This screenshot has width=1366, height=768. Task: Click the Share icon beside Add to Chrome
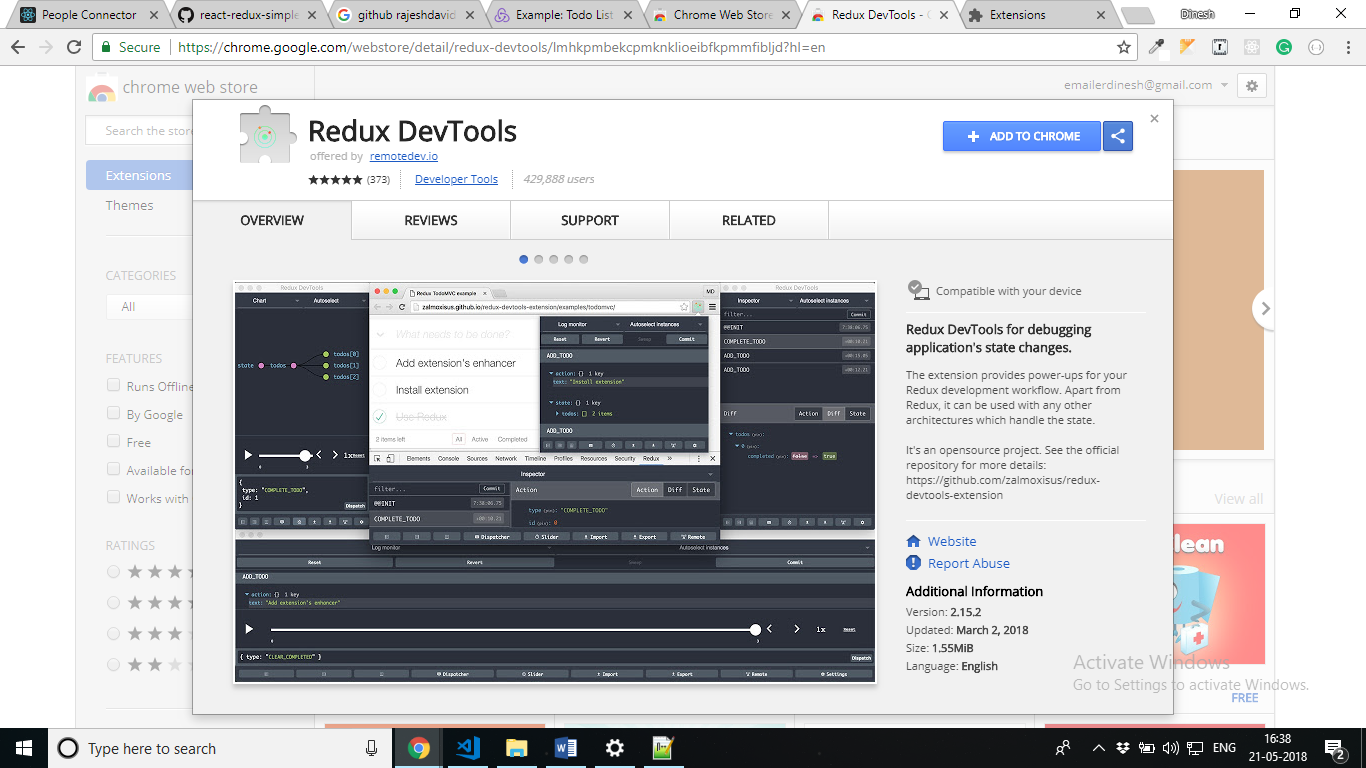[1117, 136]
